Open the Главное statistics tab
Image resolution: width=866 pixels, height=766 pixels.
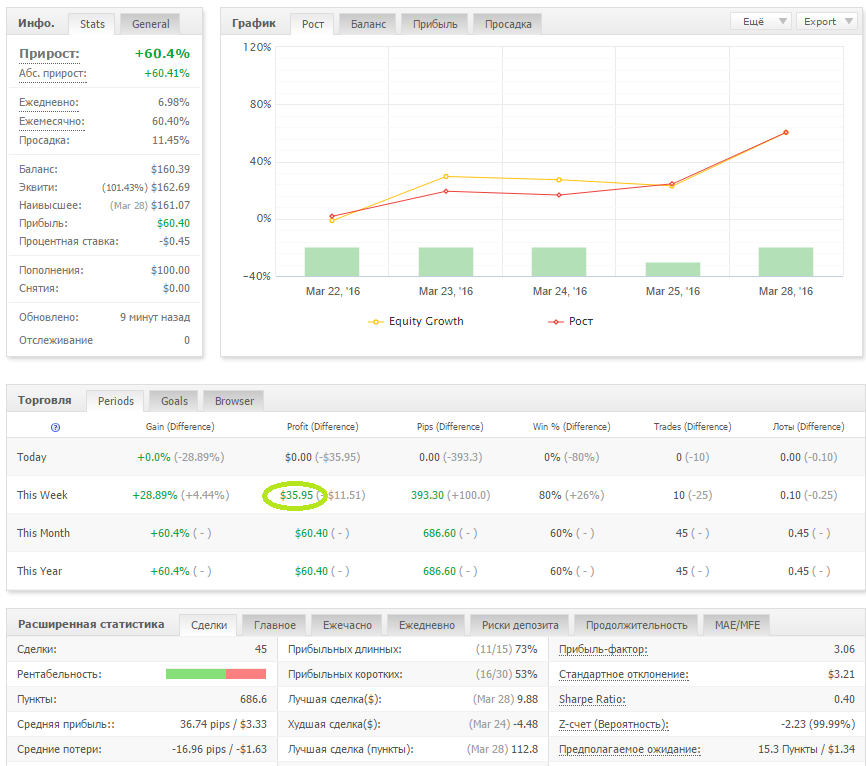[x=274, y=625]
